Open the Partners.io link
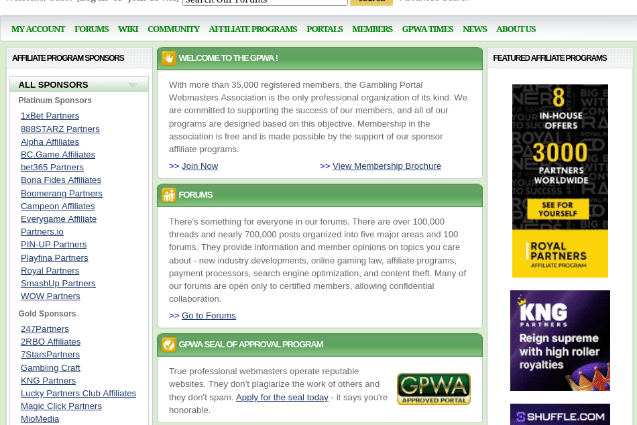637x425 pixels. point(42,232)
